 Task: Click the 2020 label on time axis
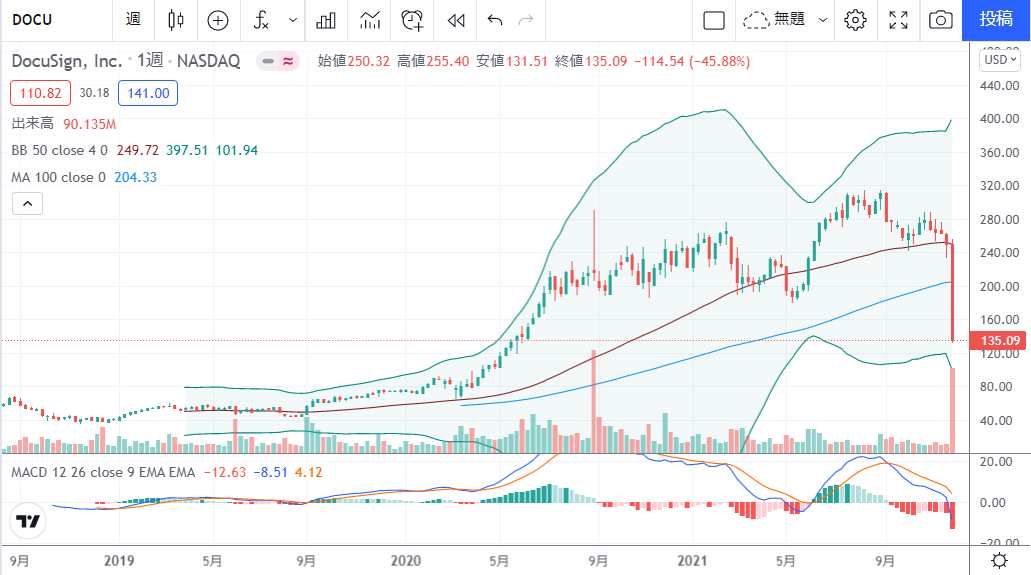[406, 561]
